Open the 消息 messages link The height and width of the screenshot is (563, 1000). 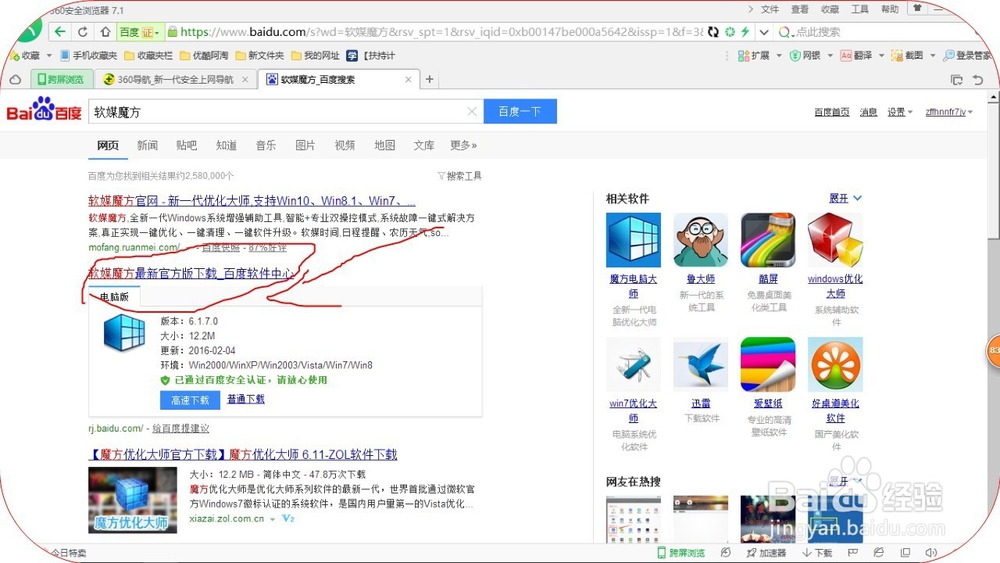pos(868,112)
